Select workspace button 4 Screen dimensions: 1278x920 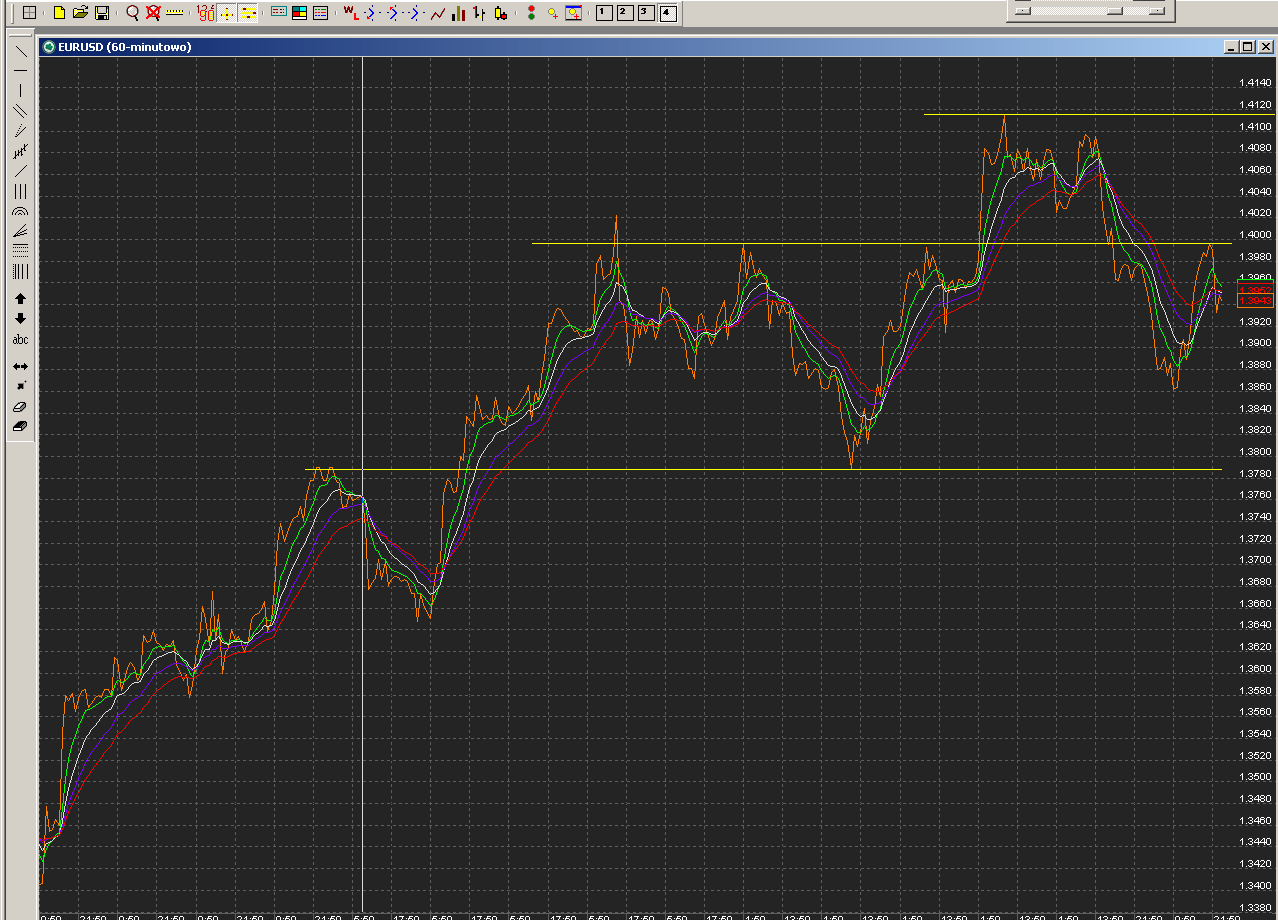coord(667,12)
